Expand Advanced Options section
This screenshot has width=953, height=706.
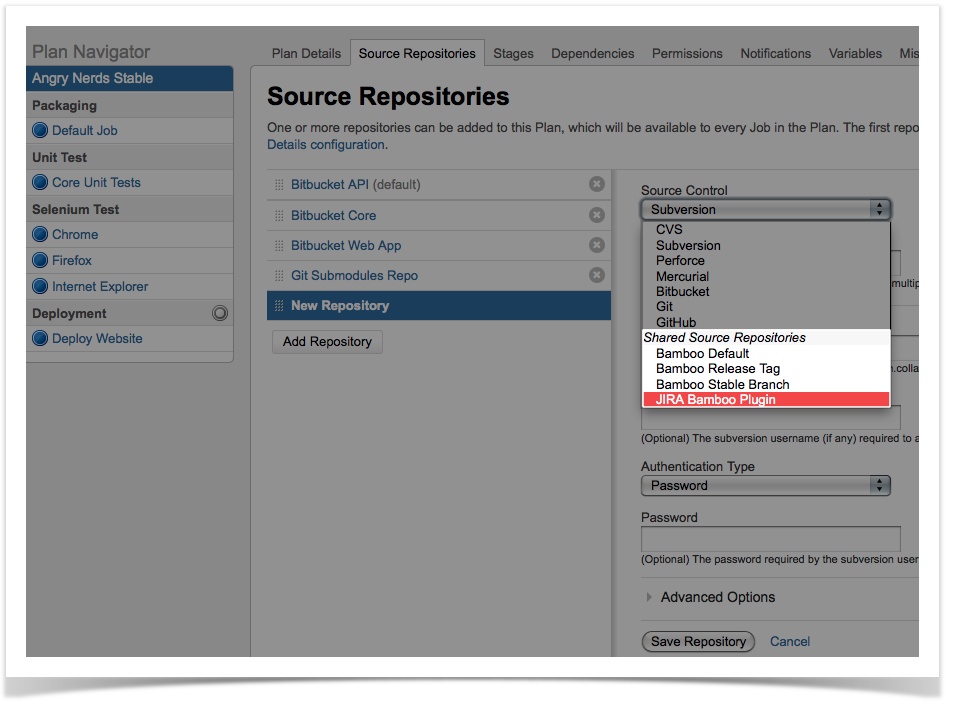pos(717,597)
